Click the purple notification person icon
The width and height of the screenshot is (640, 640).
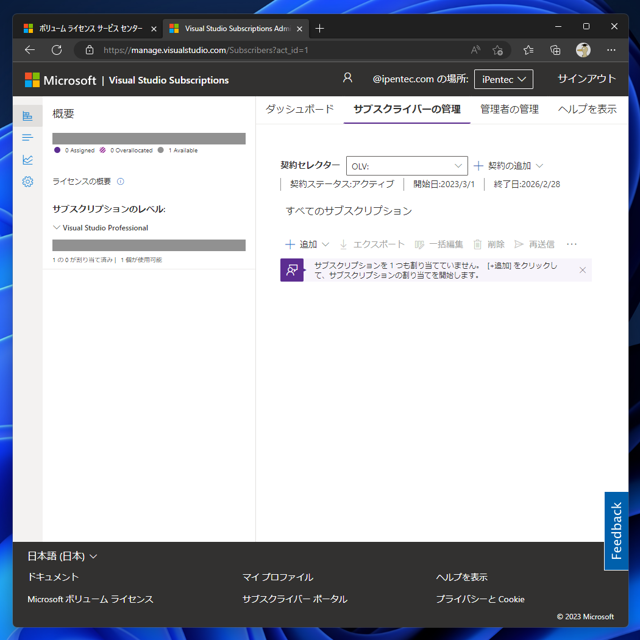pos(292,270)
